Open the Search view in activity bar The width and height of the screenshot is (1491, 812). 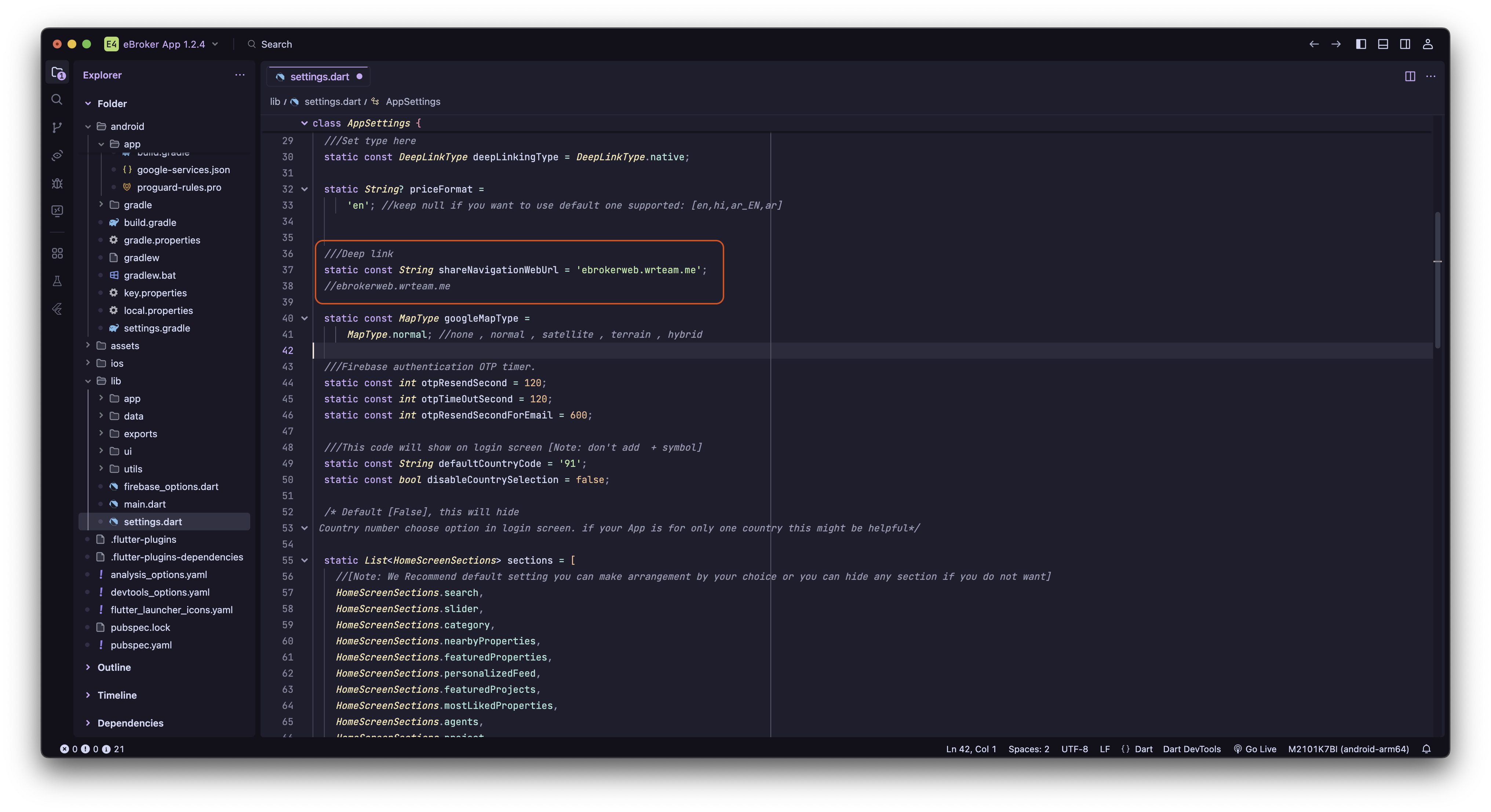(x=57, y=99)
